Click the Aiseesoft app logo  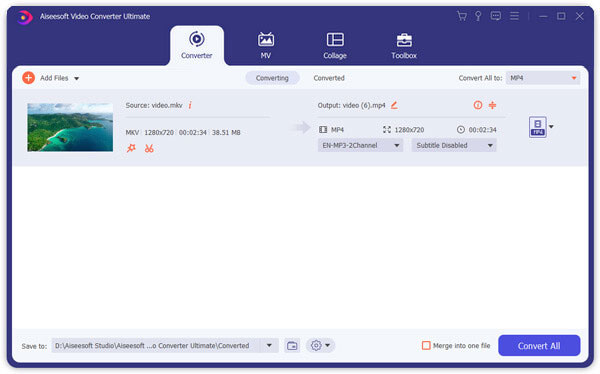click(24, 17)
